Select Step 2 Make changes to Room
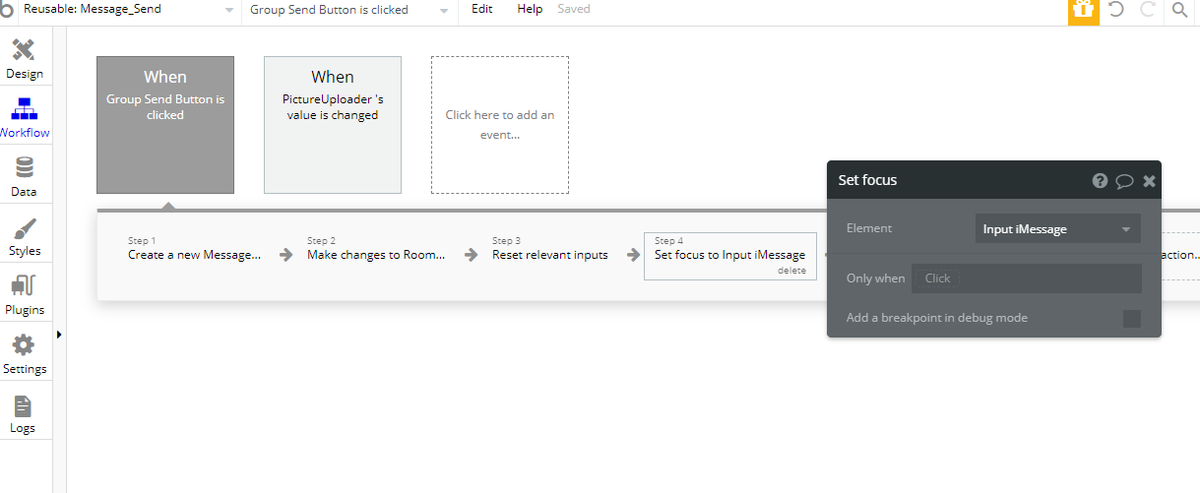 tap(376, 249)
